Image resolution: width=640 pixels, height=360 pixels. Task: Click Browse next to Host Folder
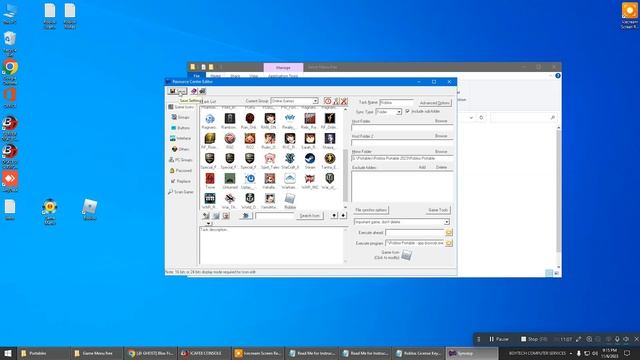[x=441, y=121]
